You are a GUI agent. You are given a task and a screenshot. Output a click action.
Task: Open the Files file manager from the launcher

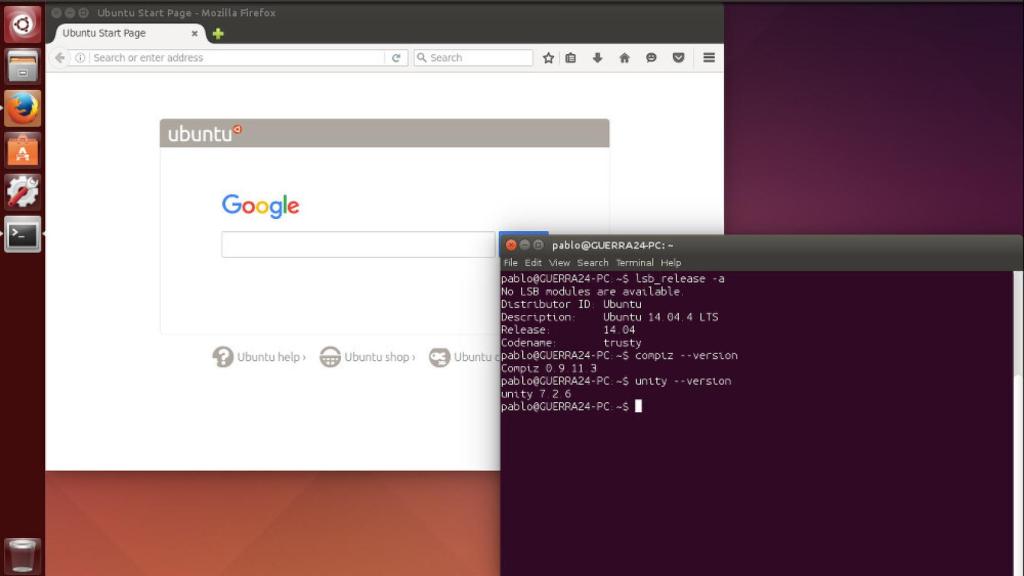22,64
